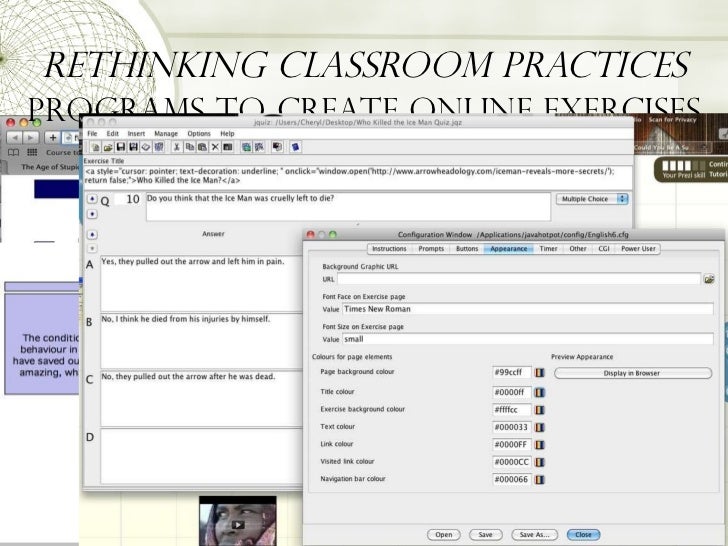Viewport: 728px width, 546px height.
Task: Click the Display in Browser button
Action: click(631, 373)
